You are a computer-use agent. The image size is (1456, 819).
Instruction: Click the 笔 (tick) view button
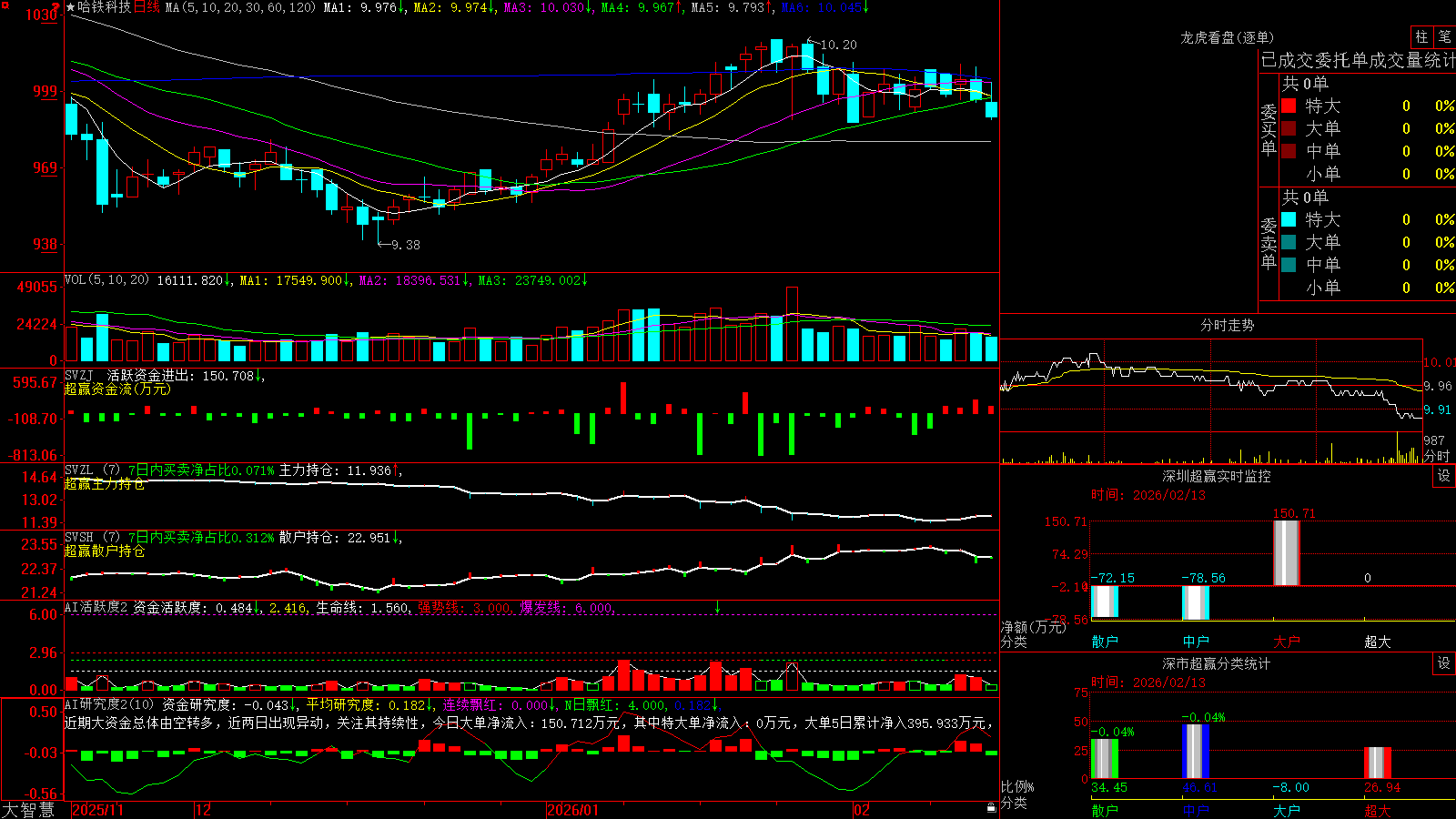coord(1445,37)
